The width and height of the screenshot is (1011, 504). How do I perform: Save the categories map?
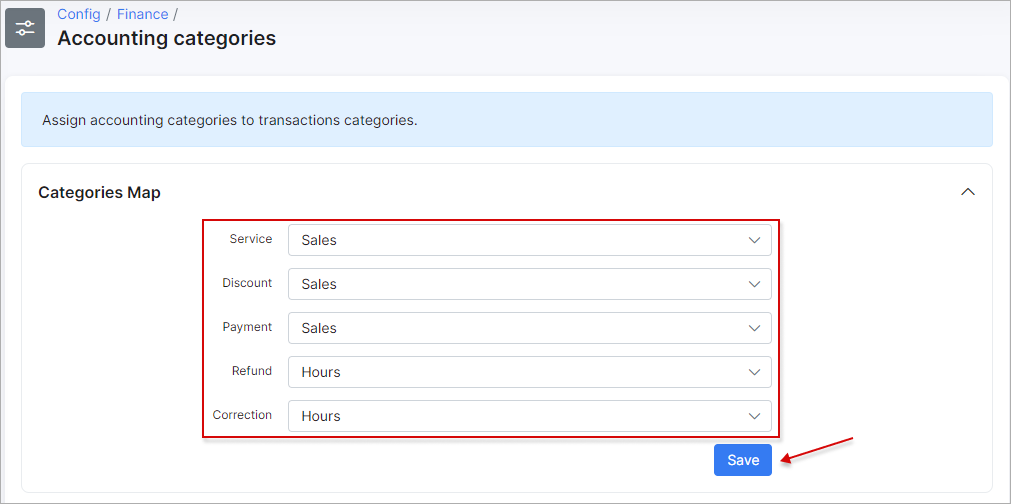(x=743, y=460)
